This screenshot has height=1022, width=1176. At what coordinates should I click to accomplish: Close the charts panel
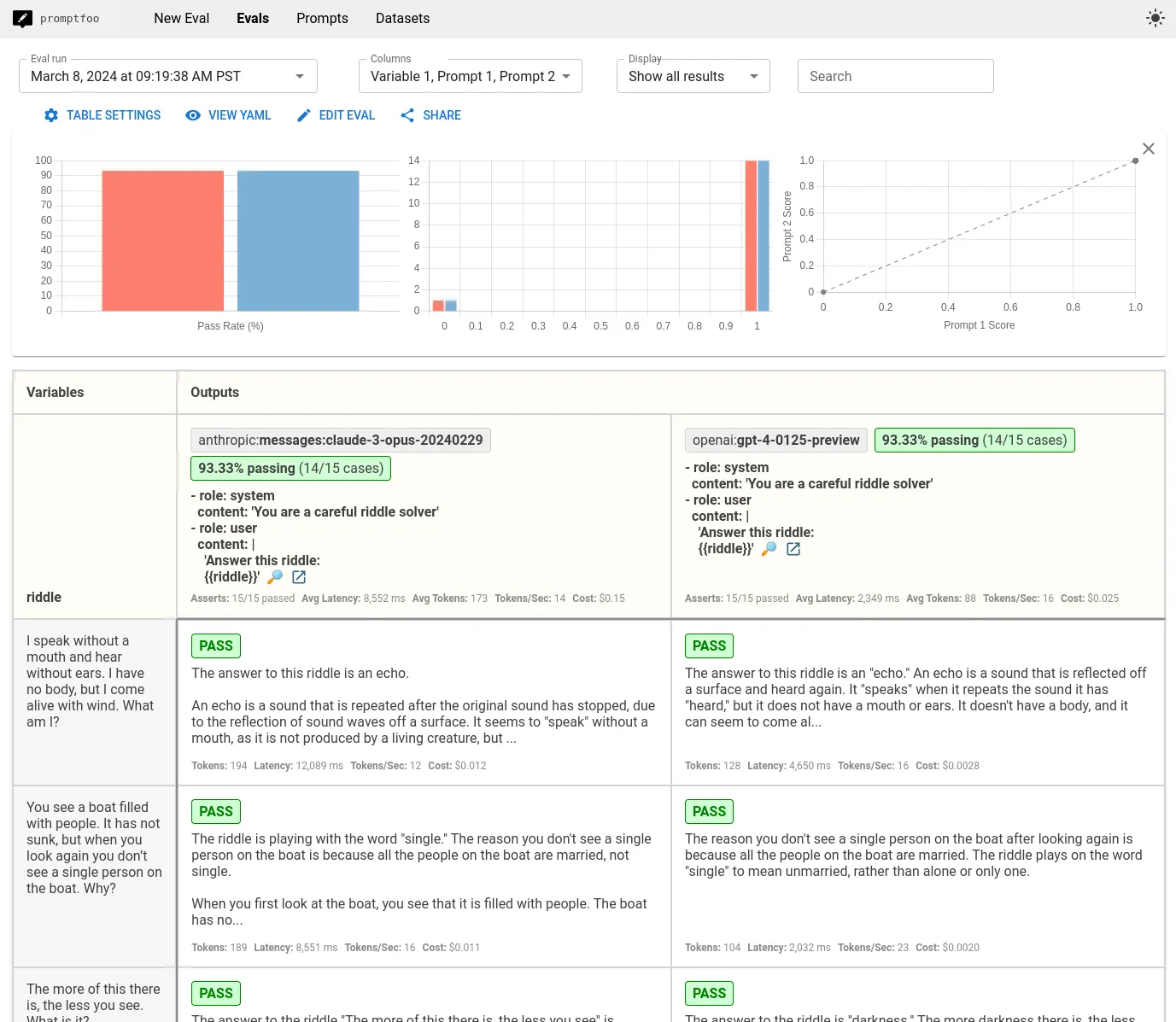[1149, 149]
